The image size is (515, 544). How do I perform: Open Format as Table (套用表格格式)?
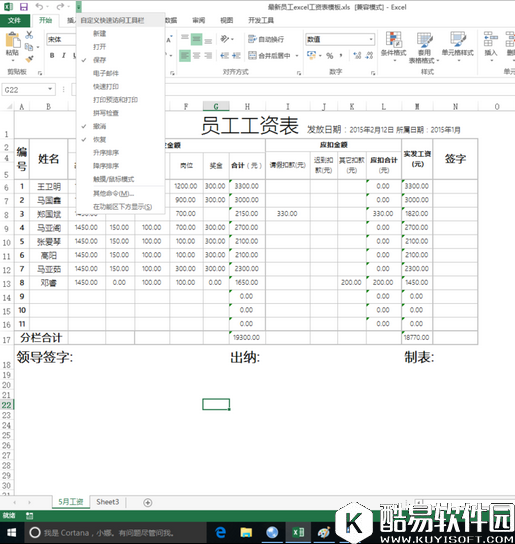tap(424, 48)
